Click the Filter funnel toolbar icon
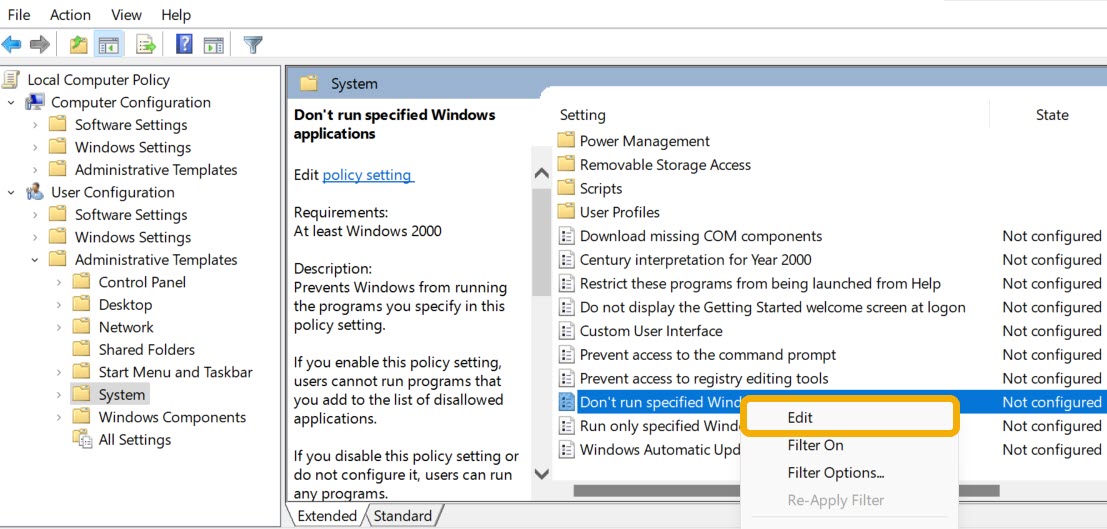 pos(253,45)
